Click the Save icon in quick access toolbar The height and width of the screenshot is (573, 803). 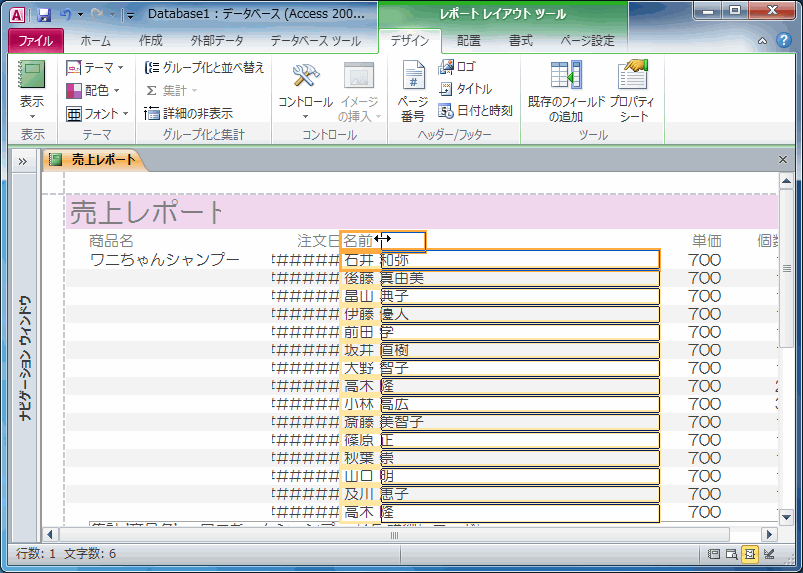(x=44, y=15)
